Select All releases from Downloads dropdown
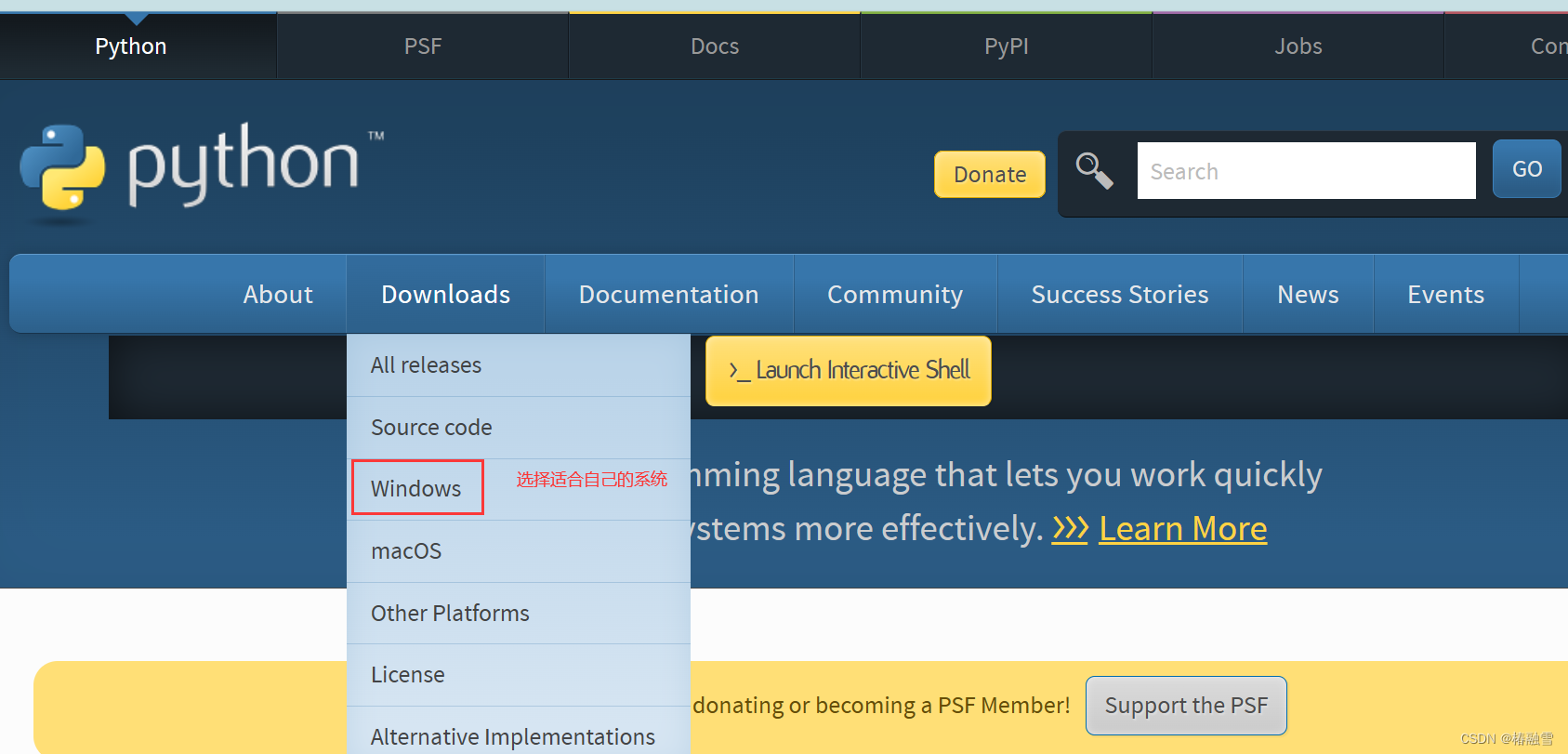The image size is (1568, 754). pyautogui.click(x=519, y=365)
